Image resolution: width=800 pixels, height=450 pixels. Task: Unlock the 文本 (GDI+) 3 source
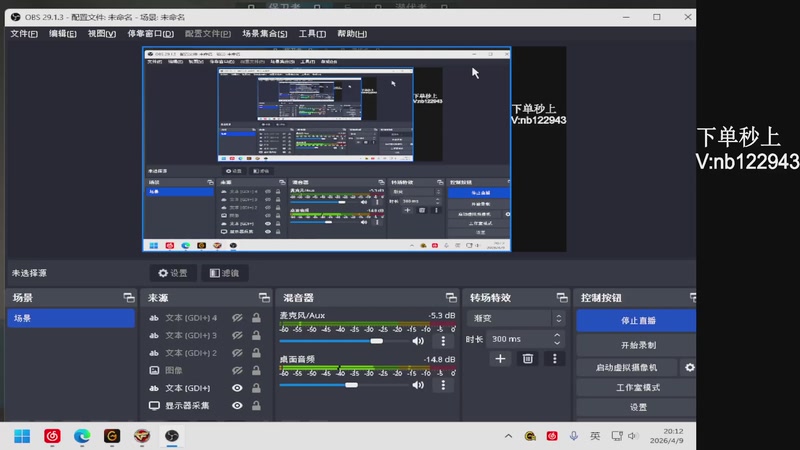tap(256, 335)
